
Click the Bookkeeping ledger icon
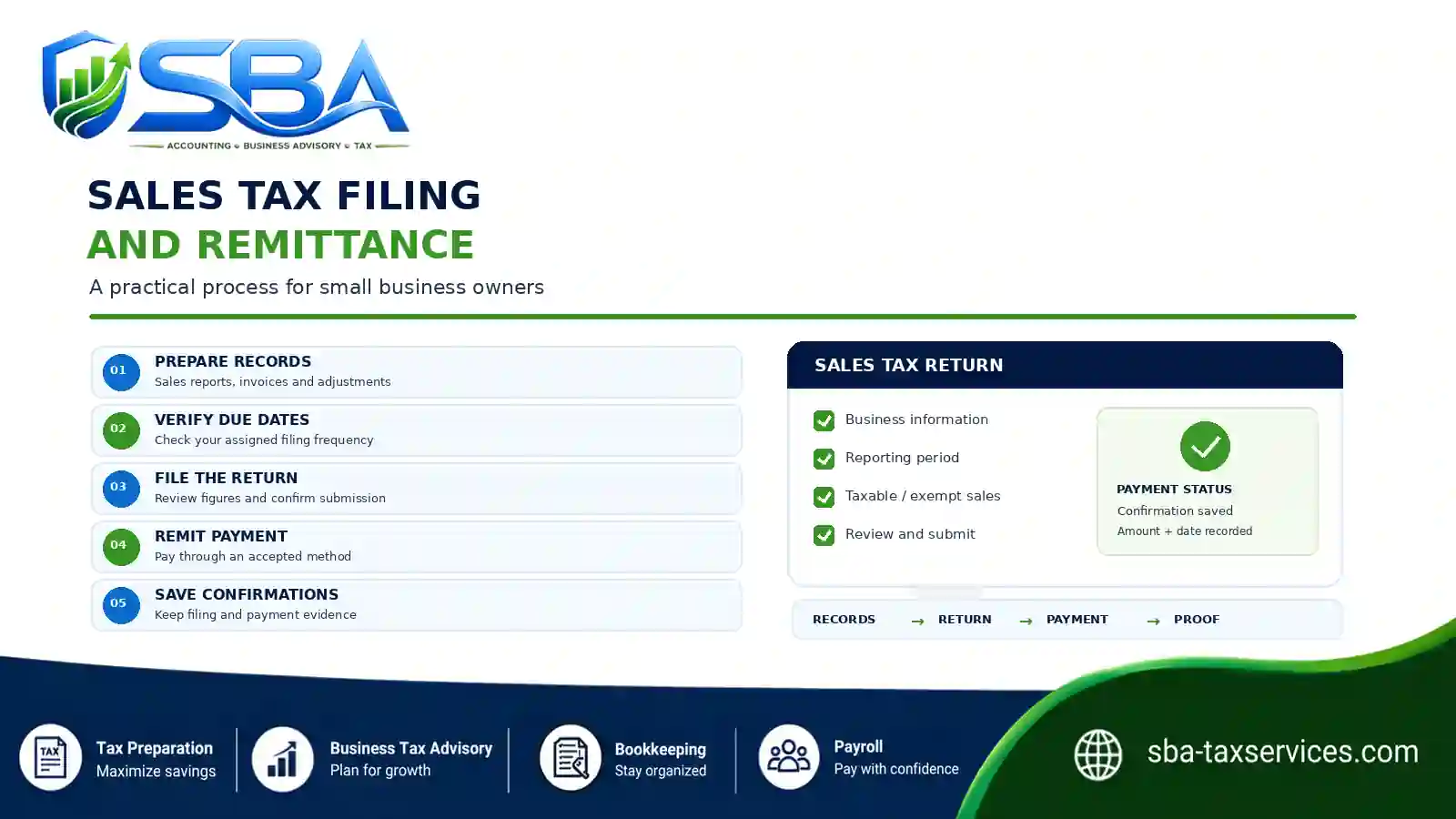pyautogui.click(x=571, y=757)
